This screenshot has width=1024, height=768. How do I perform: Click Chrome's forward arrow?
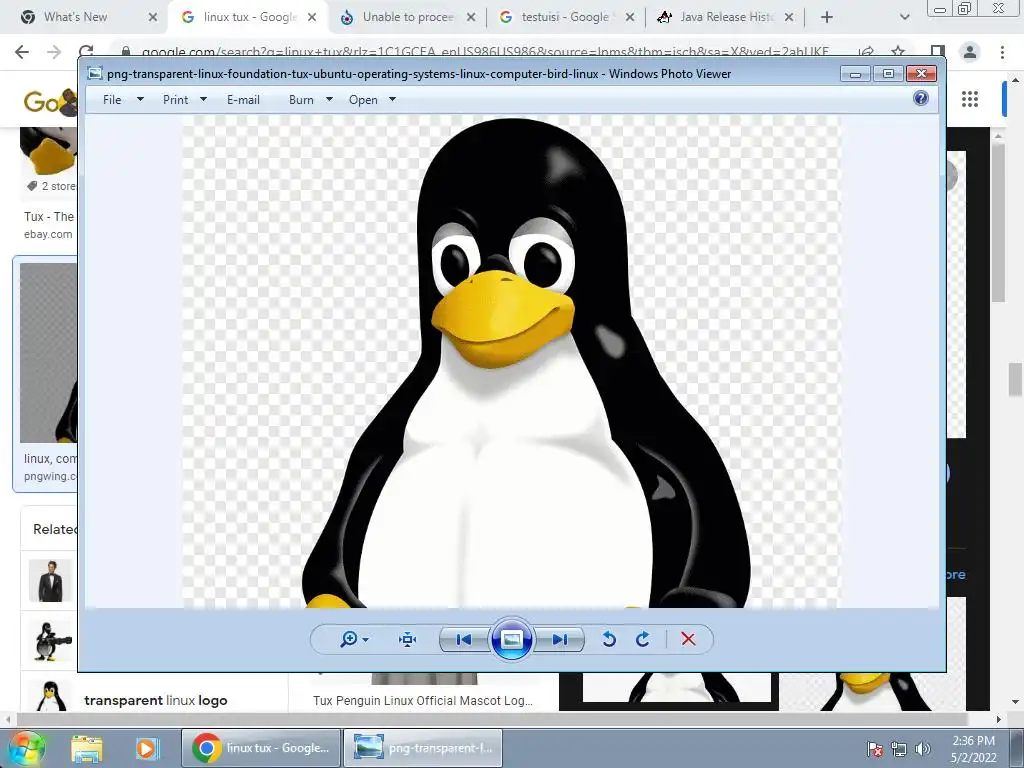(54, 52)
